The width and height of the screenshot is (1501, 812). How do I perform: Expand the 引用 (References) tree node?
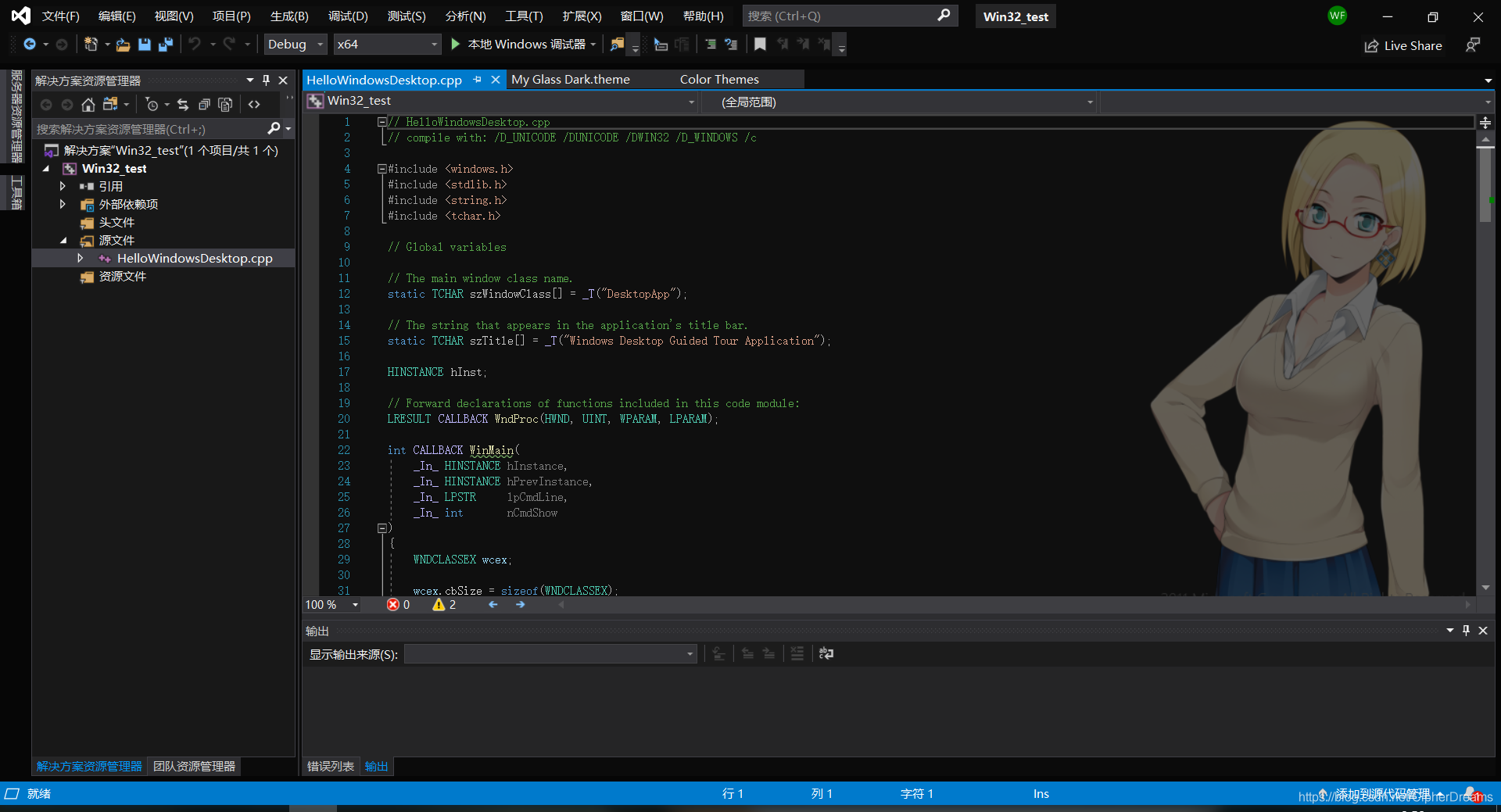pyautogui.click(x=63, y=186)
